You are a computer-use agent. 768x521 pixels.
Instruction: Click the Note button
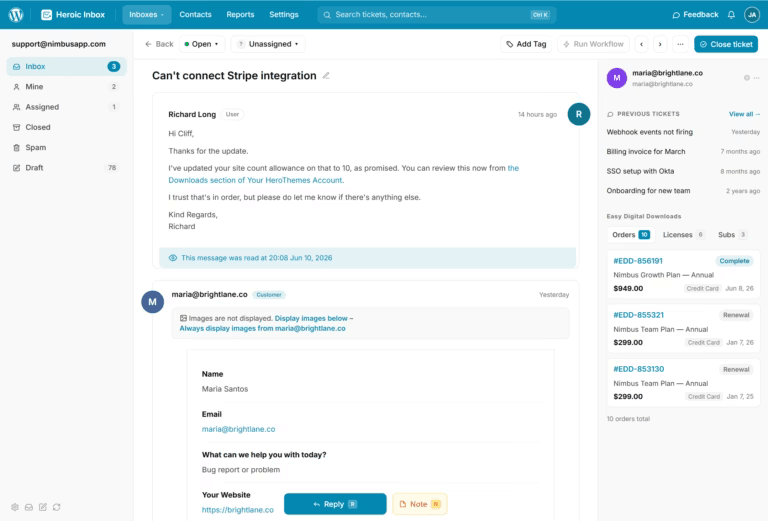420,504
